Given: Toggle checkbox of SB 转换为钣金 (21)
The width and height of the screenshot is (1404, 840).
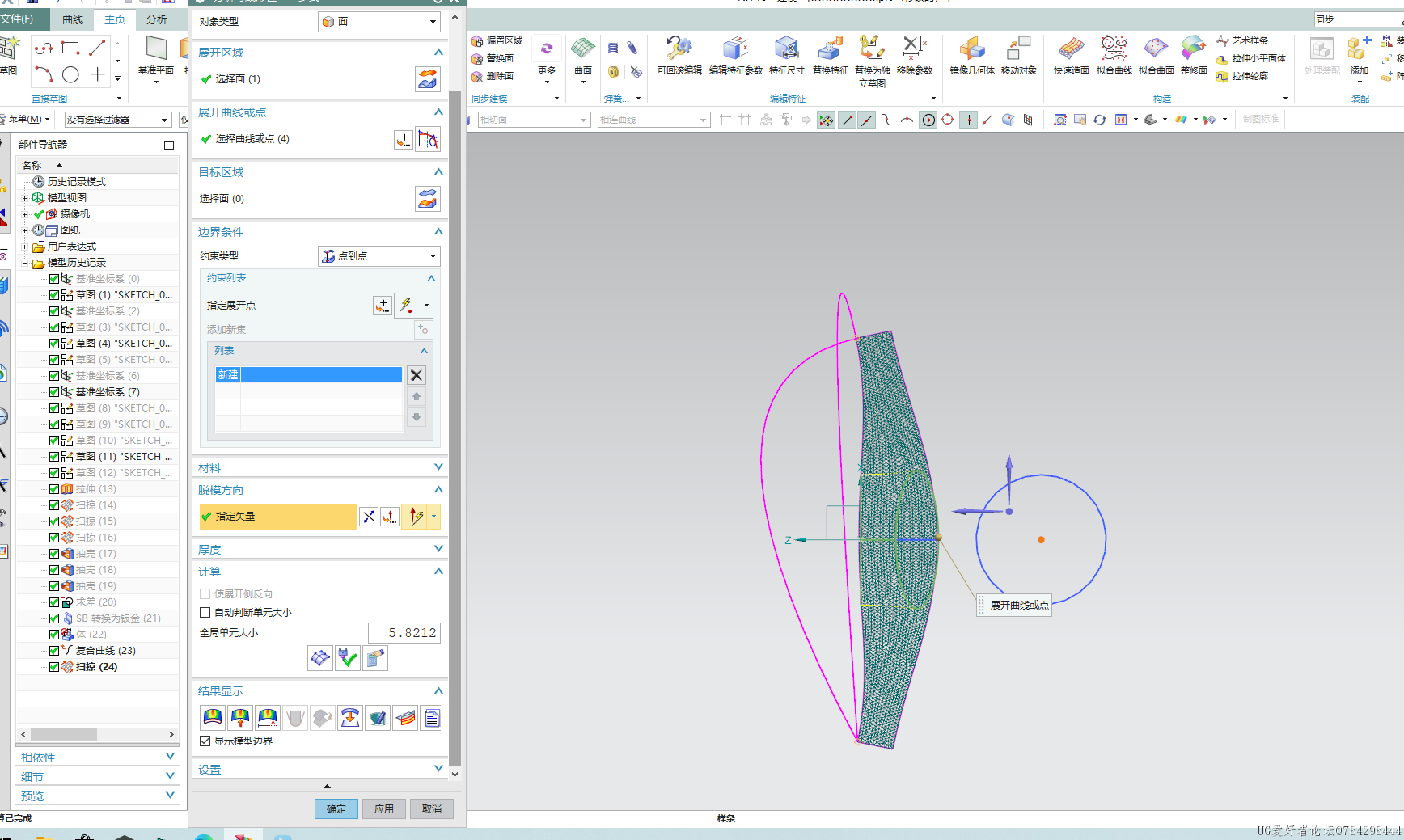Looking at the screenshot, I should pos(54,618).
